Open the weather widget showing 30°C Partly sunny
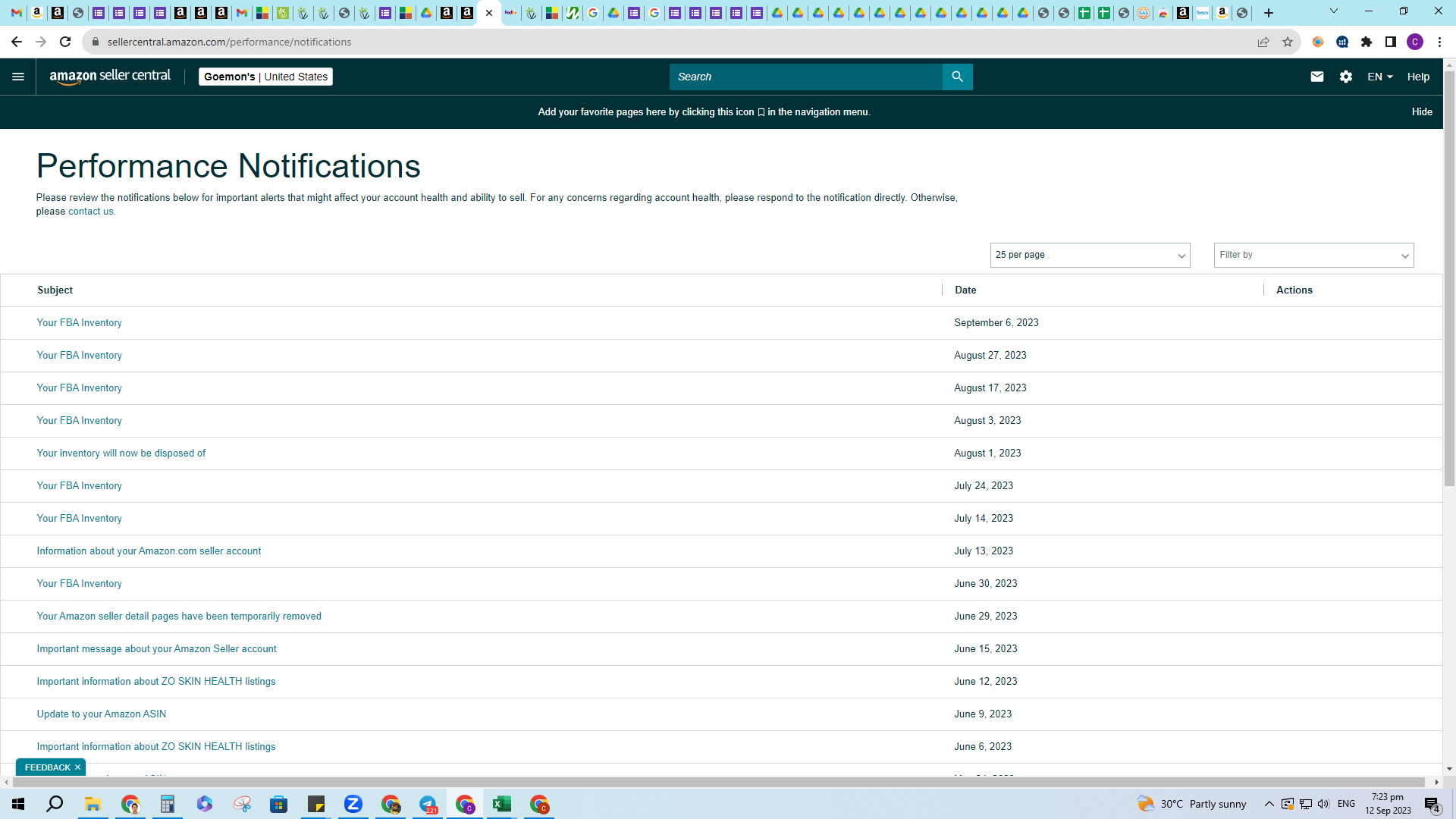 point(1191,804)
